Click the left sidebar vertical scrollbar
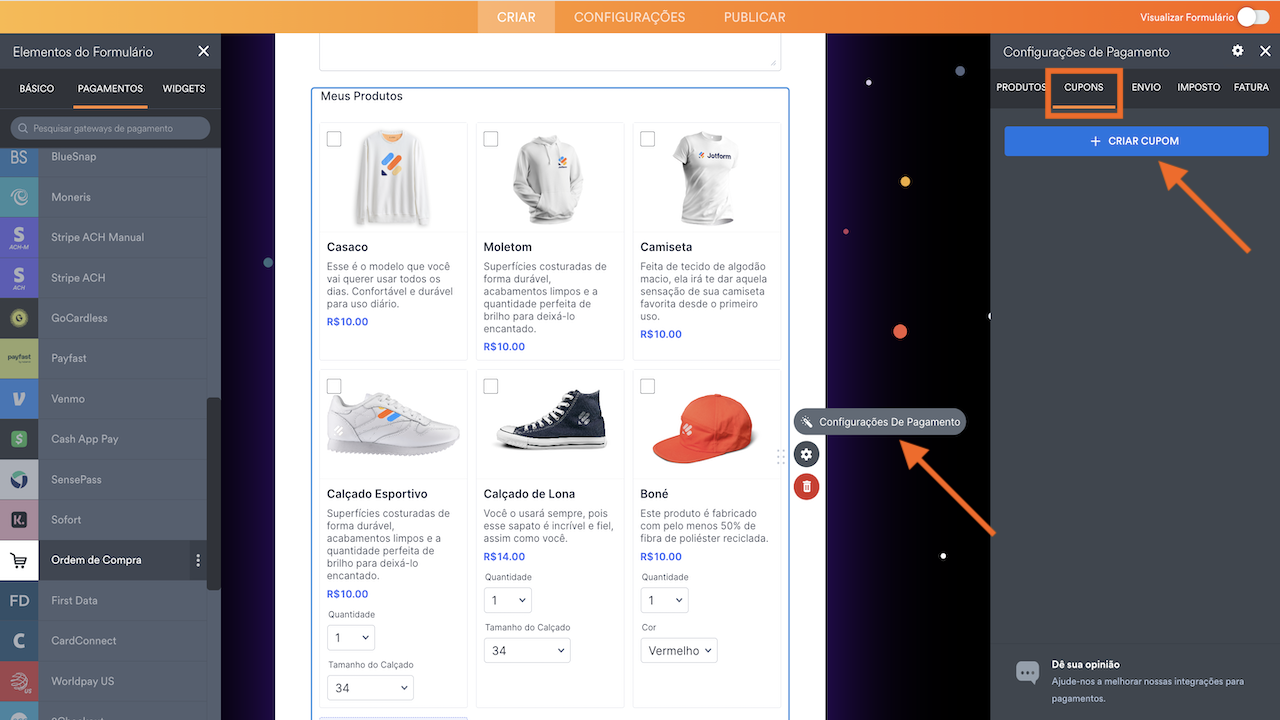This screenshot has width=1280, height=720. tap(213, 494)
